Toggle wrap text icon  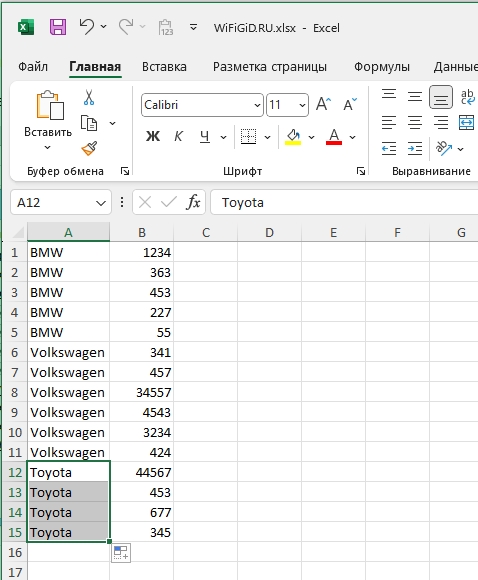click(x=467, y=97)
